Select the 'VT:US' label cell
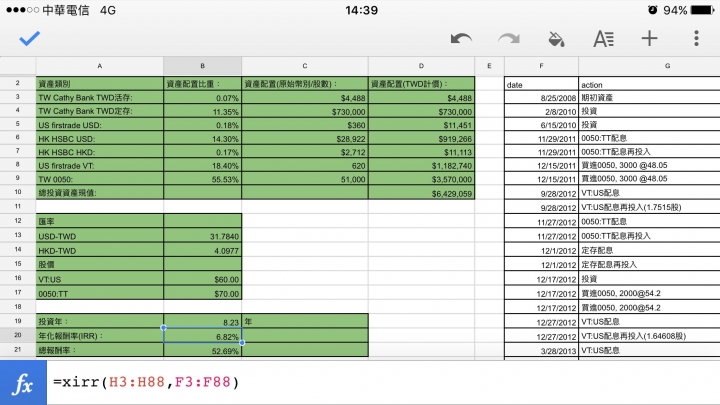Image resolution: width=720 pixels, height=405 pixels. coord(100,279)
